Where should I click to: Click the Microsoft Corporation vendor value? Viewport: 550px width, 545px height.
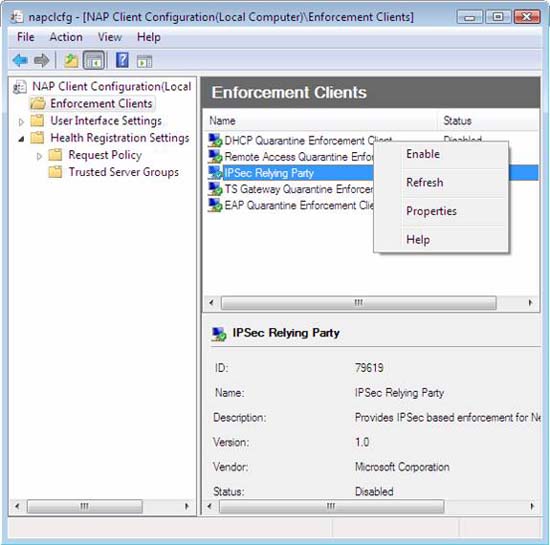pyautogui.click(x=402, y=467)
